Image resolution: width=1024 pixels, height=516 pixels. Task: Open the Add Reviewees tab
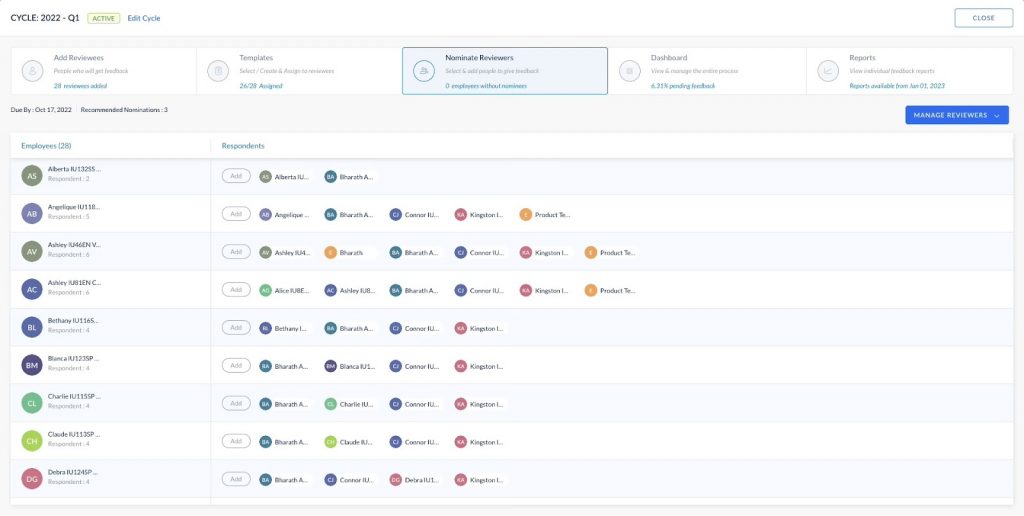[x=103, y=71]
